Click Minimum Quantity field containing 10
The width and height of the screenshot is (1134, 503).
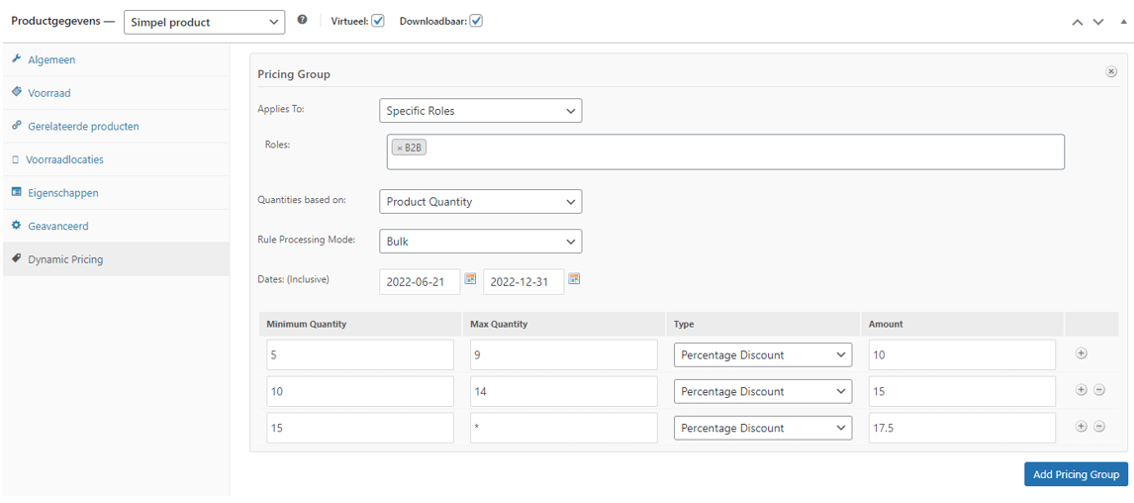point(360,391)
